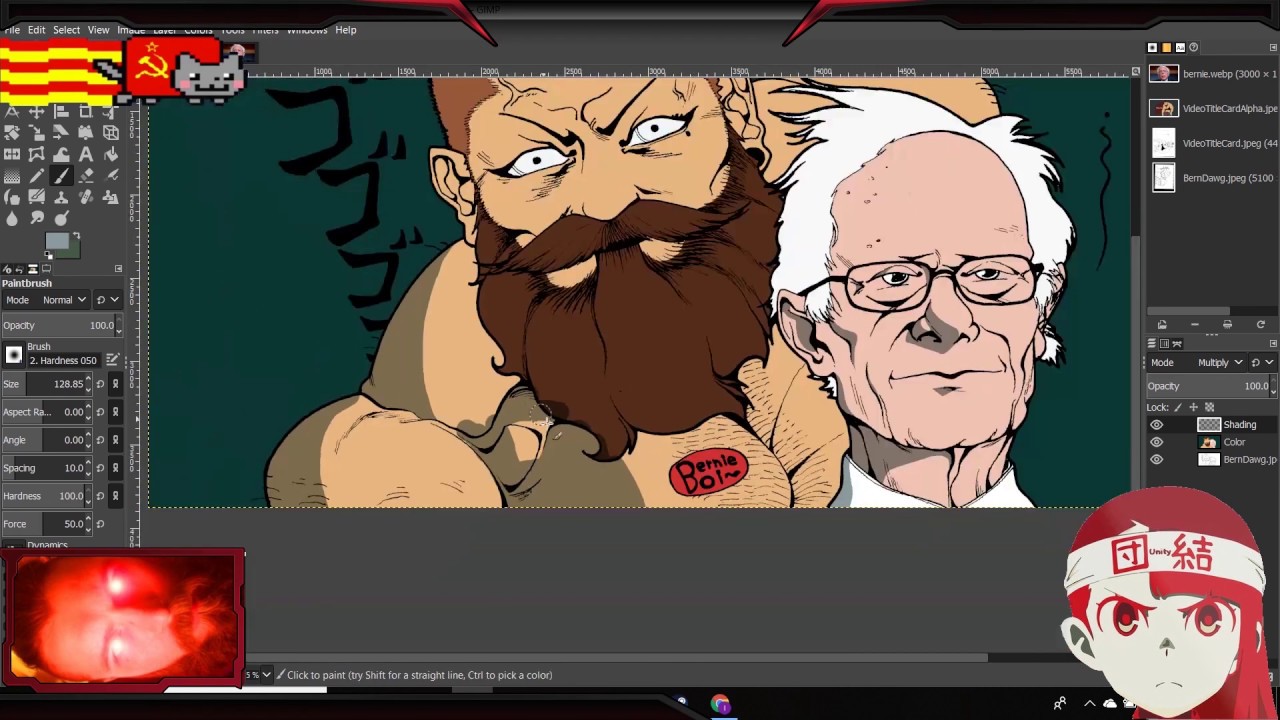Open the Edit menu
This screenshot has width=1280, height=720.
(36, 30)
